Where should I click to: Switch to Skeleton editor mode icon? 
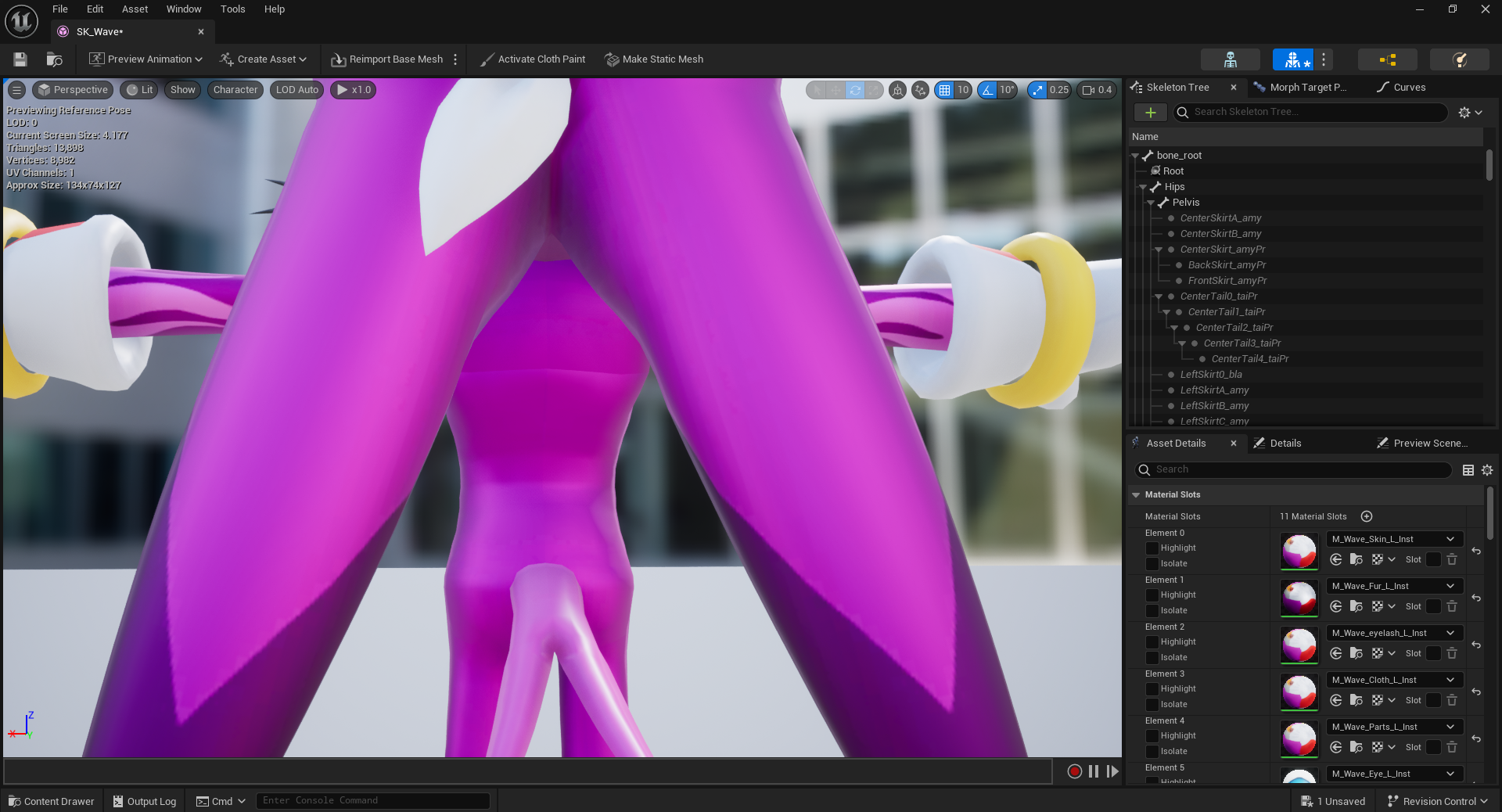pyautogui.click(x=1231, y=59)
